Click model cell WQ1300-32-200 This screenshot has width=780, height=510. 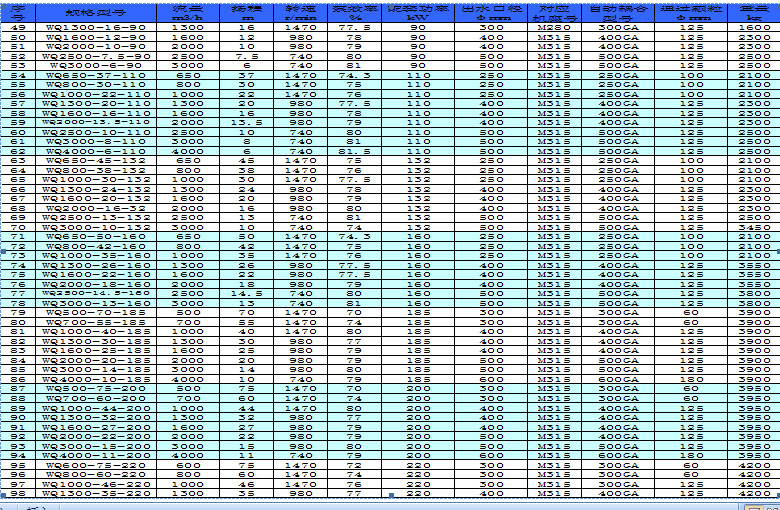[x=96, y=417]
